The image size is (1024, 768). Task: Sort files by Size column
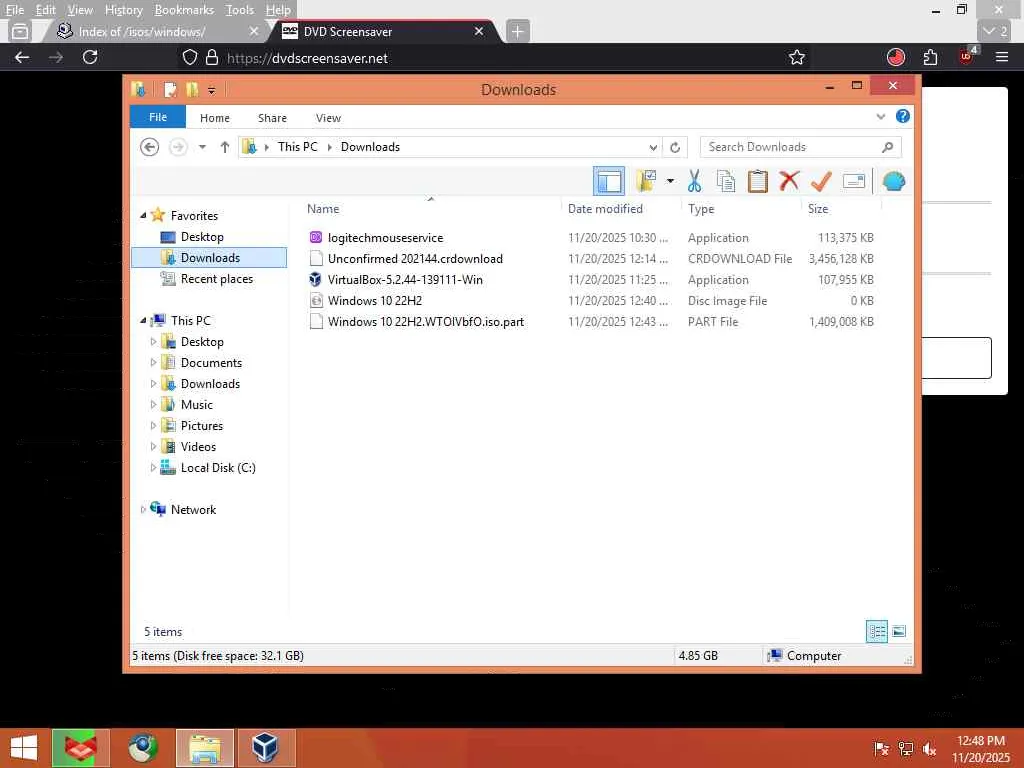pos(818,209)
